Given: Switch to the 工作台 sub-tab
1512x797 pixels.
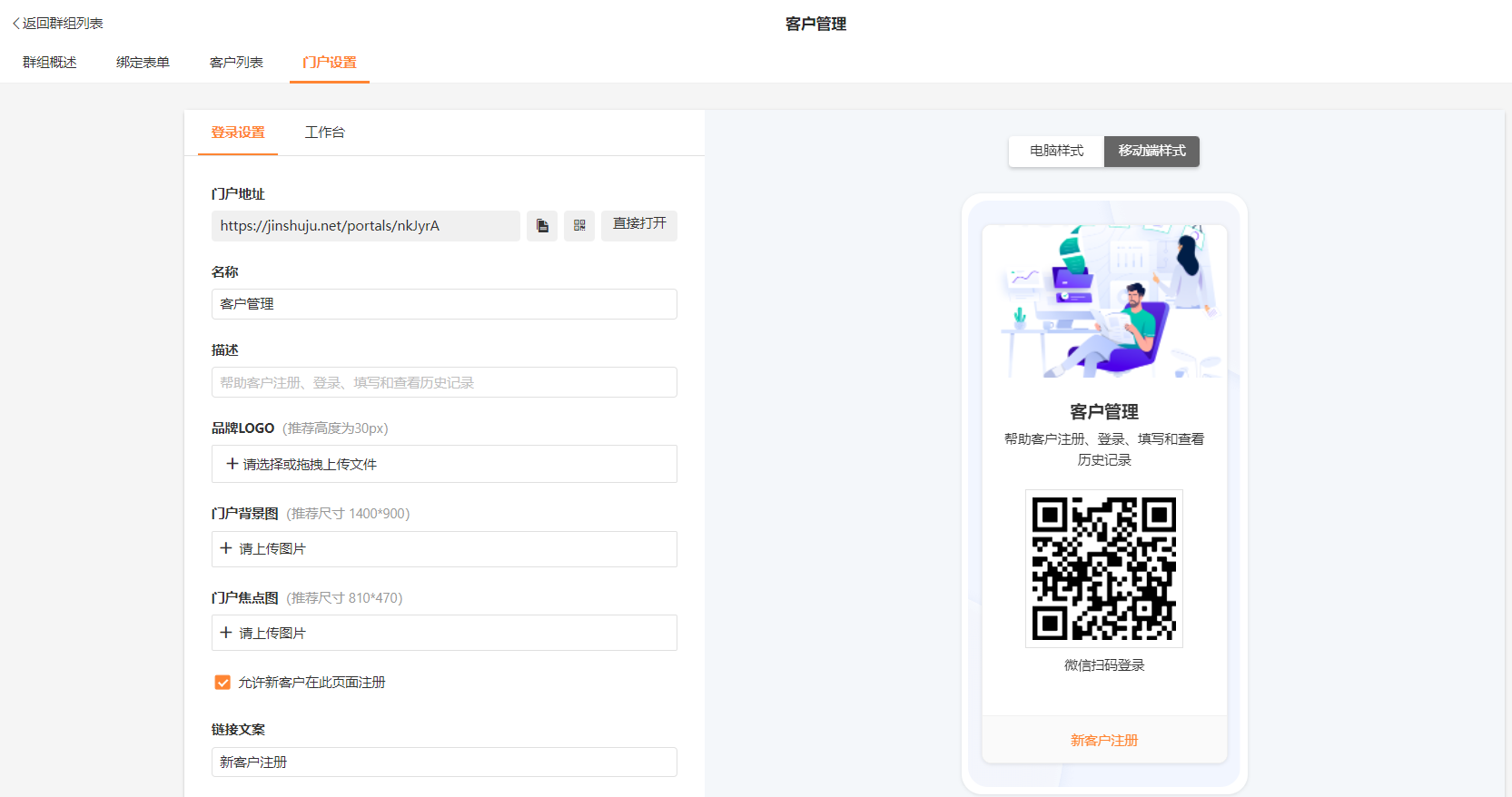Looking at the screenshot, I should coord(325,133).
